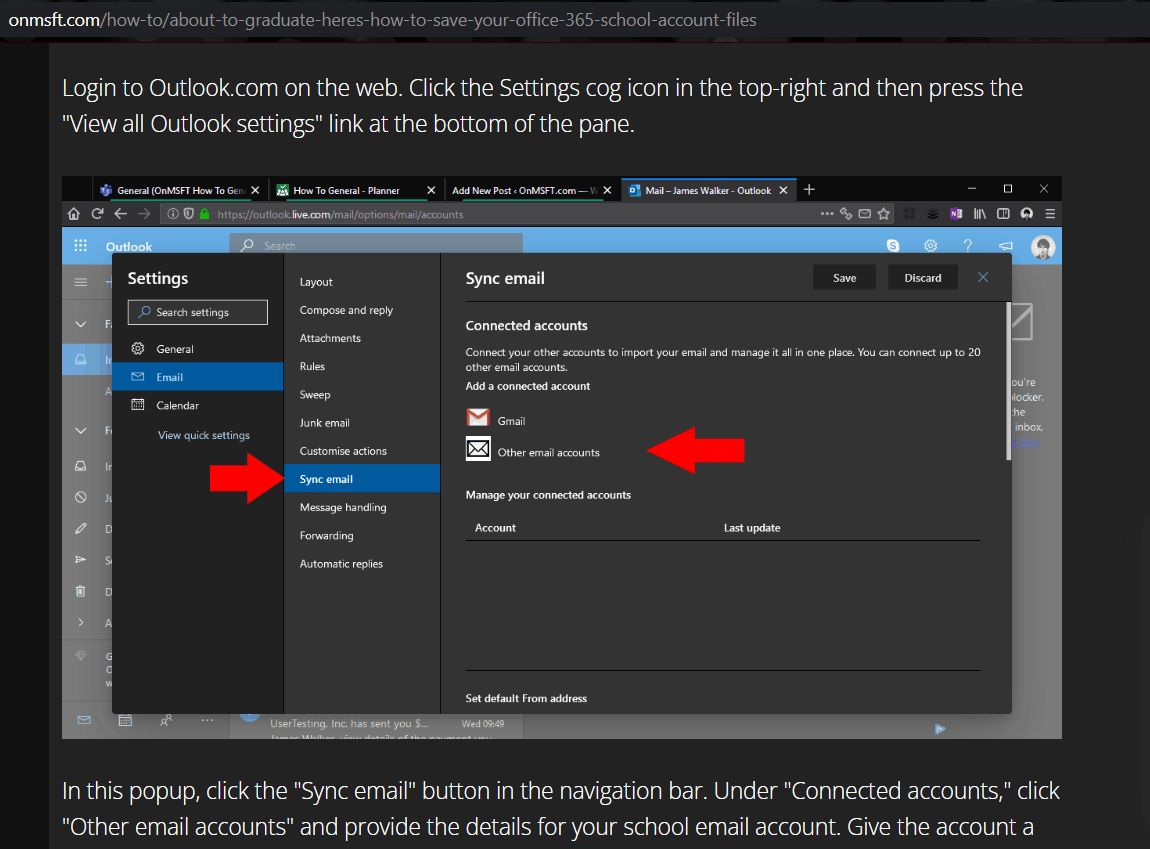The image size is (1150, 849).
Task: Click the browser home icon
Action: pyautogui.click(x=73, y=214)
